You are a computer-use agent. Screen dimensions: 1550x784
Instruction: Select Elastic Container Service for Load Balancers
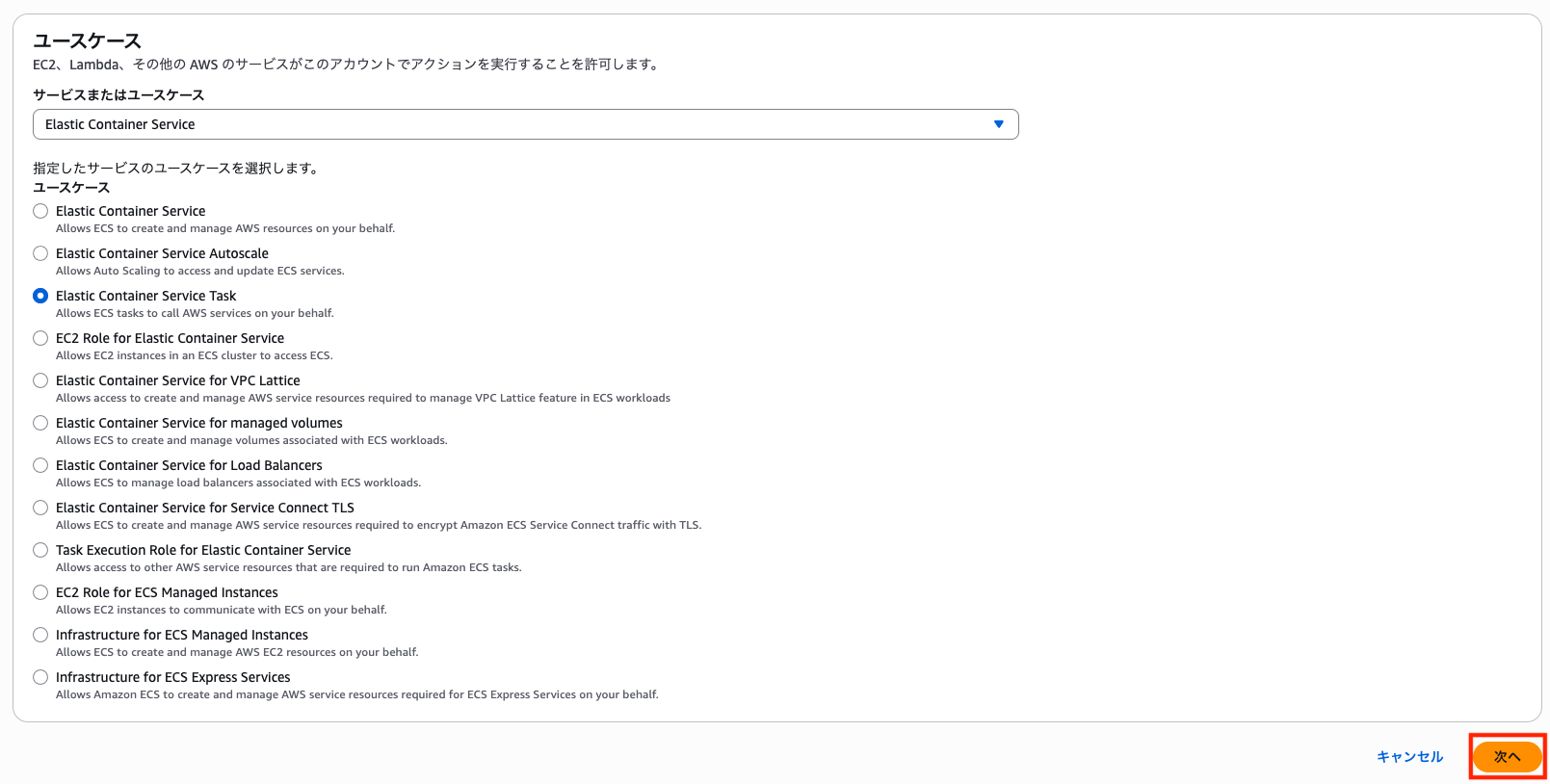click(x=40, y=465)
